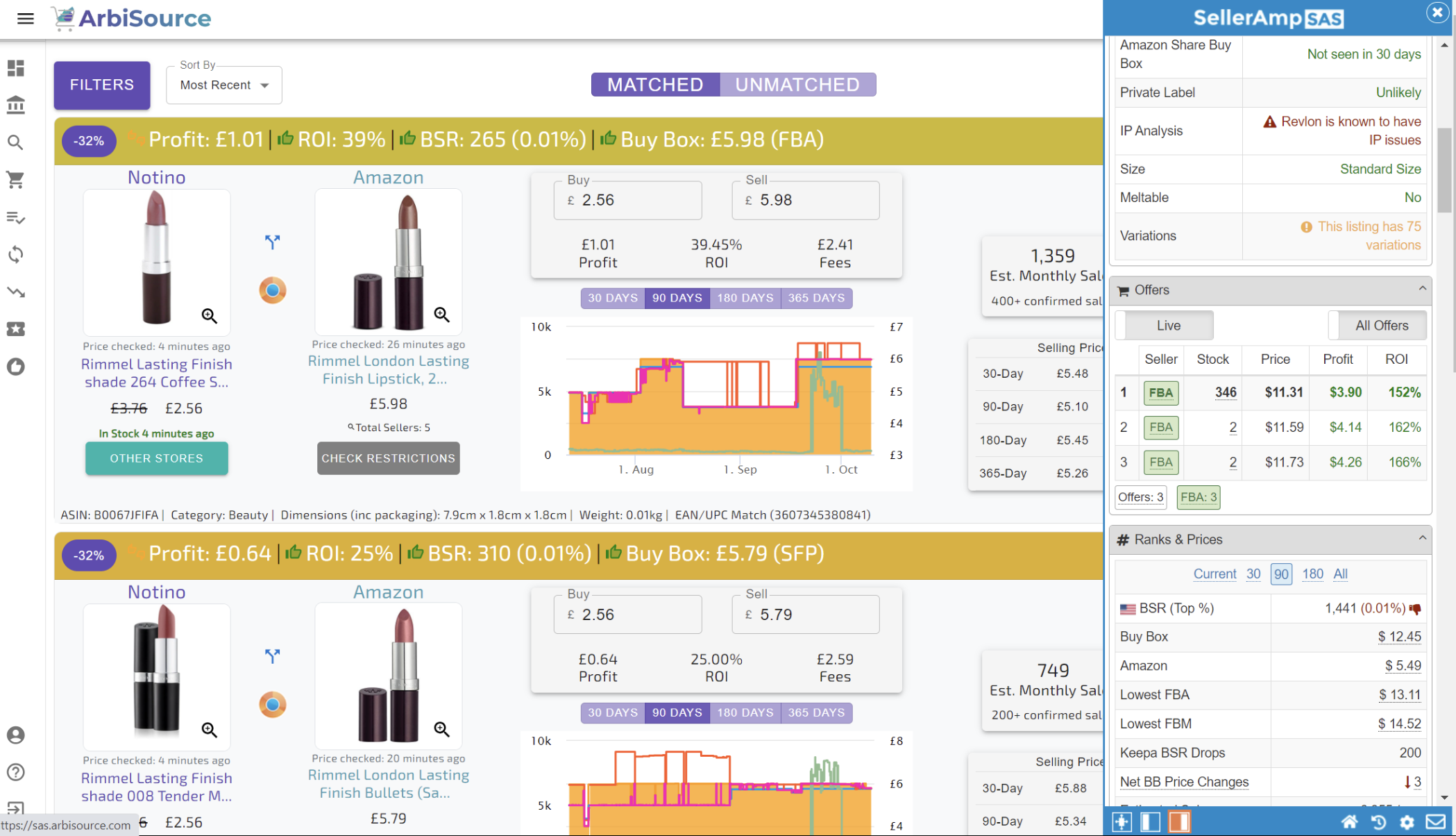The image size is (1456, 836).
Task: Open the sync arrows icon in sidebar
Action: click(16, 254)
